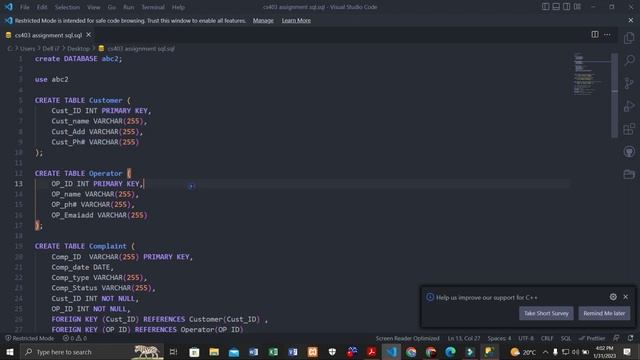Dismiss the Restricted Mode banner
Viewport: 640px width, 360px height.
(631, 20)
